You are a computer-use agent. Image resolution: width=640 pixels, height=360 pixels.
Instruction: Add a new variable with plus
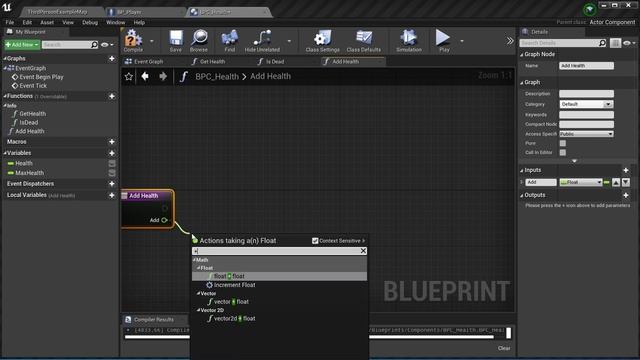pyautogui.click(x=111, y=153)
